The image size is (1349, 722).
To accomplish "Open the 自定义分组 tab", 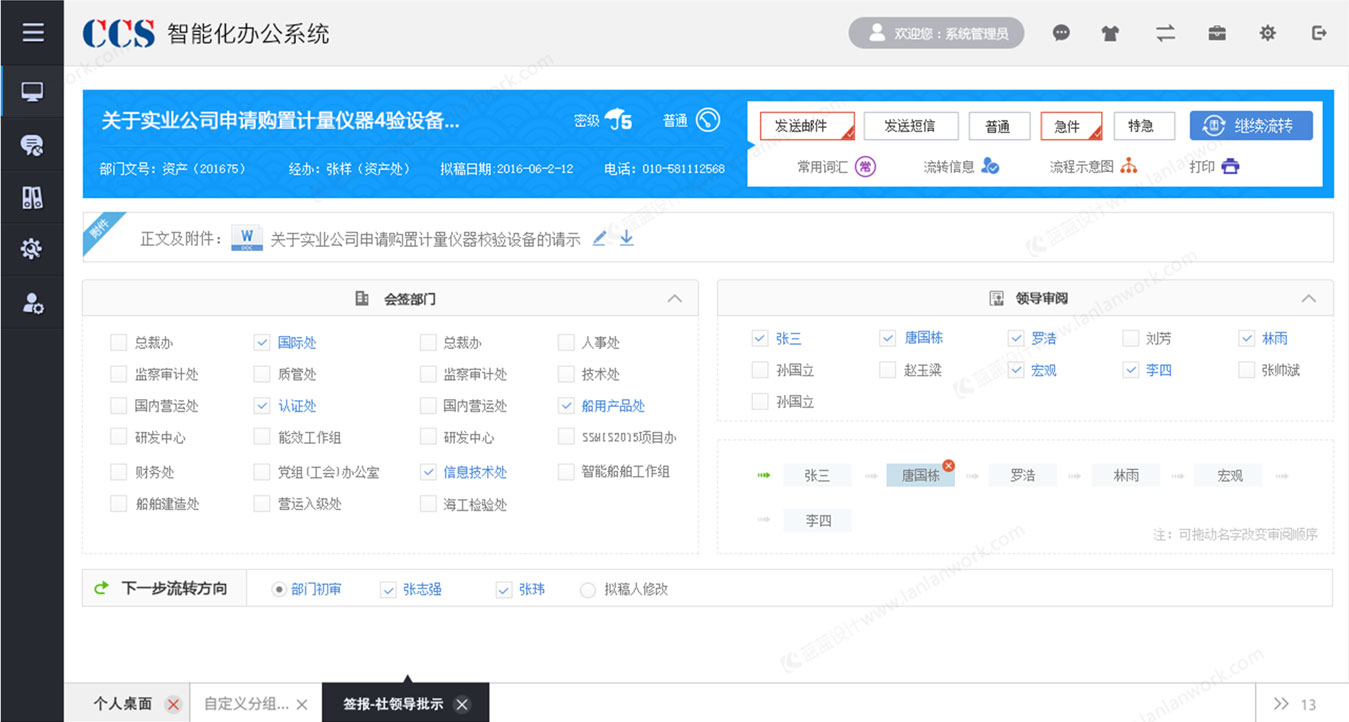I will click(x=245, y=703).
